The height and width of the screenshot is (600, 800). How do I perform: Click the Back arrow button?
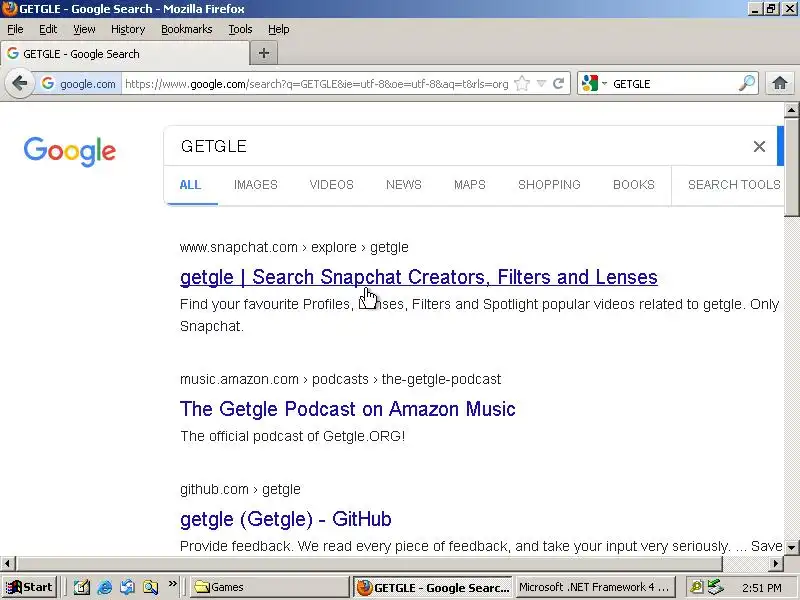[x=19, y=83]
